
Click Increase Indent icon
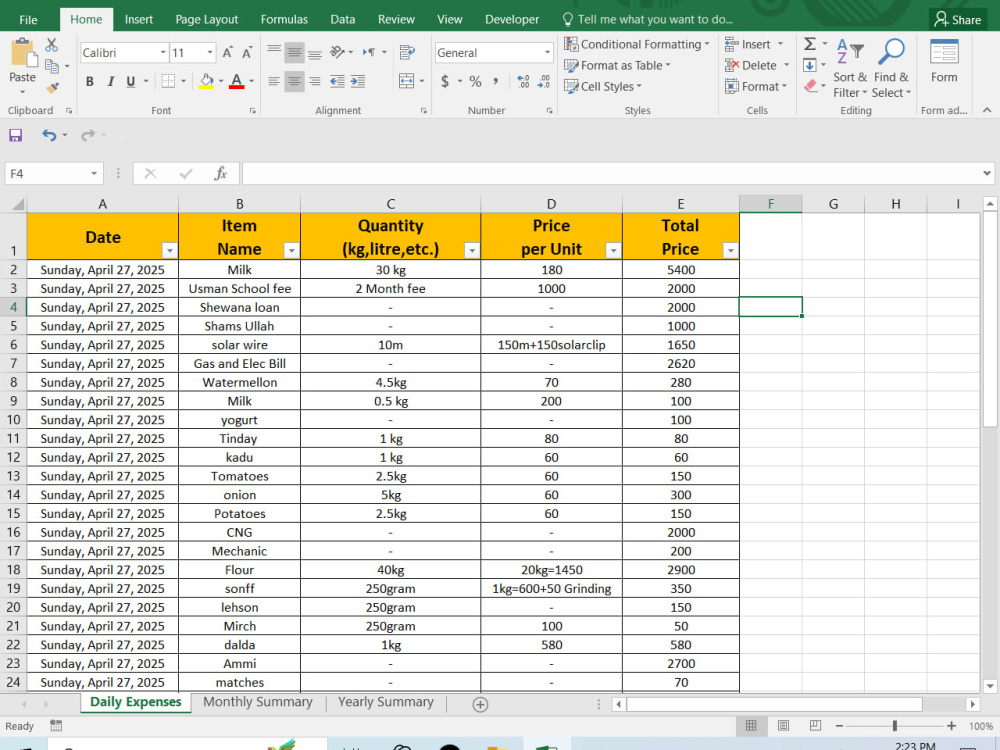(x=358, y=81)
